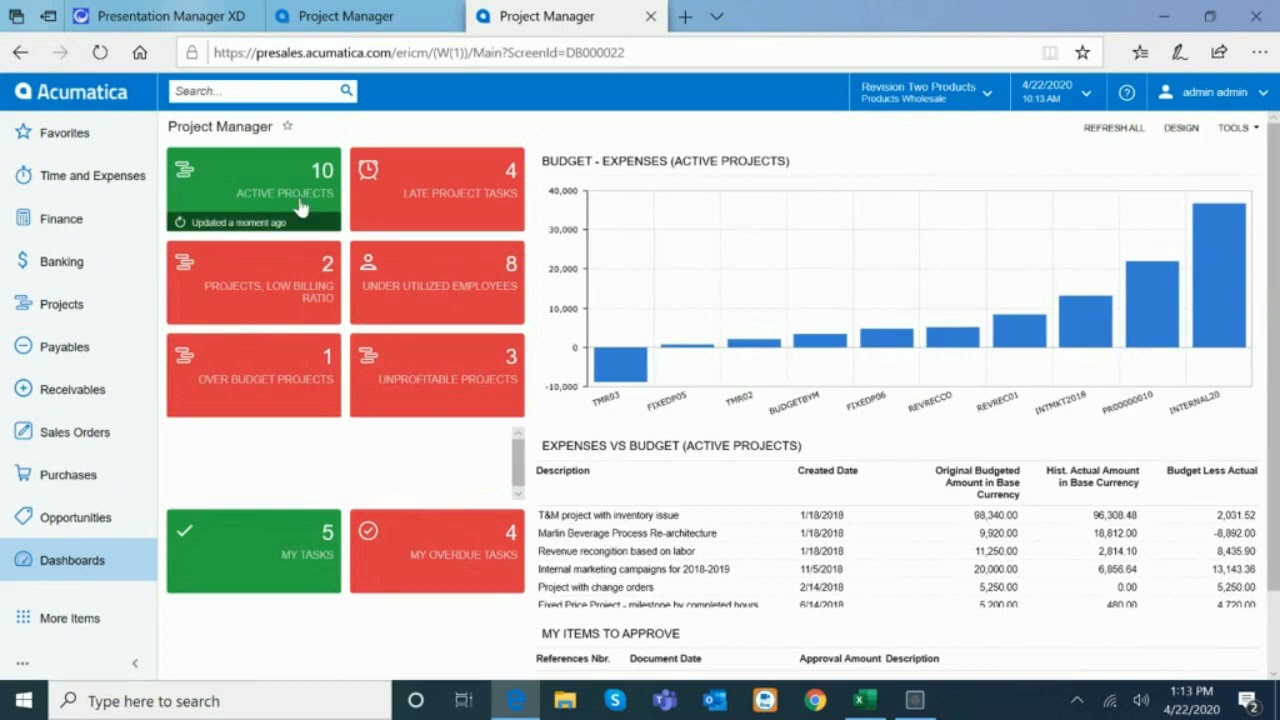Open the business date 4/22/2020 dropdown
This screenshot has height=720, width=1280.
pos(1056,92)
